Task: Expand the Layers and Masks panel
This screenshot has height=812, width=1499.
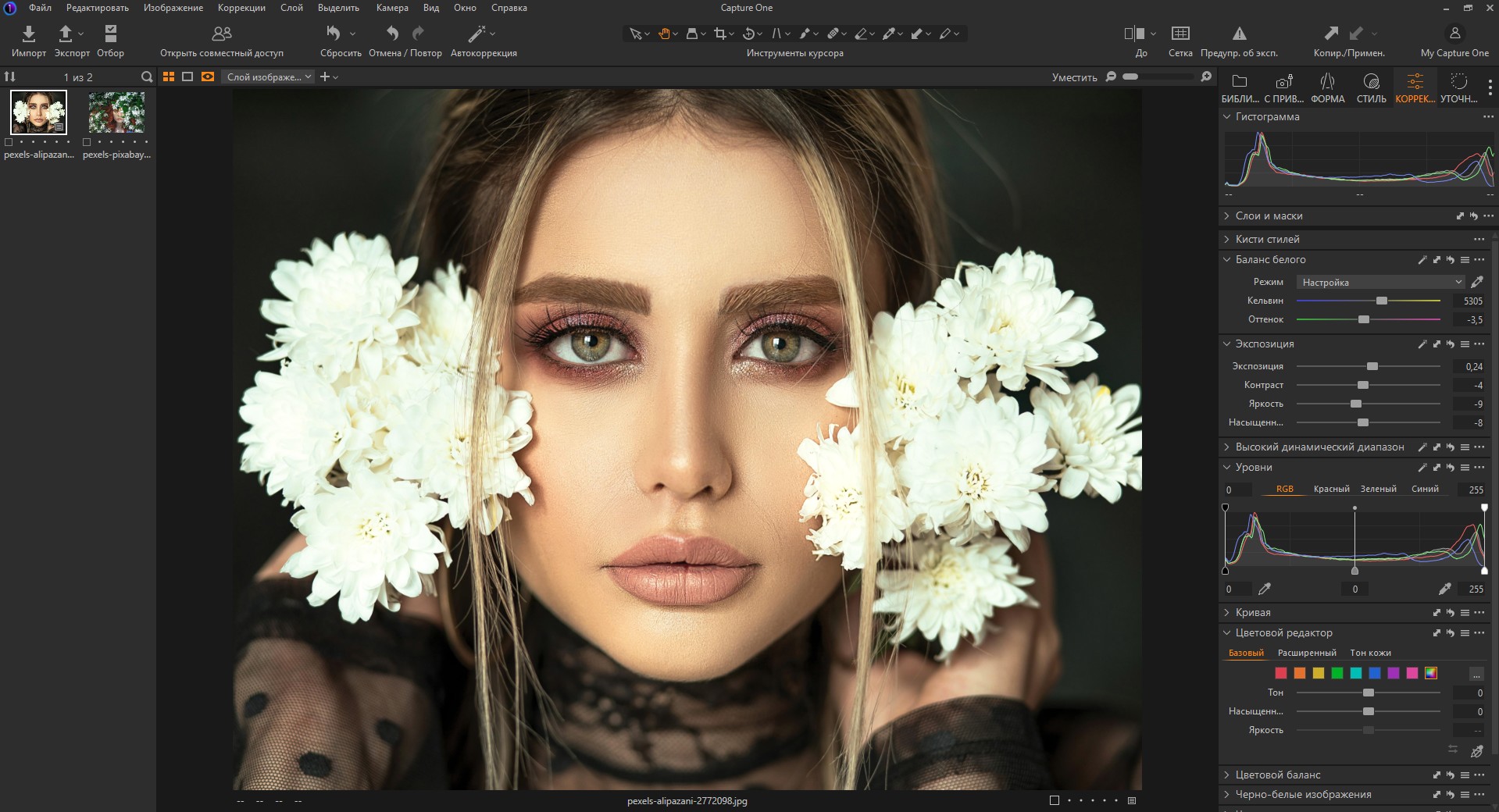Action: pyautogui.click(x=1226, y=216)
